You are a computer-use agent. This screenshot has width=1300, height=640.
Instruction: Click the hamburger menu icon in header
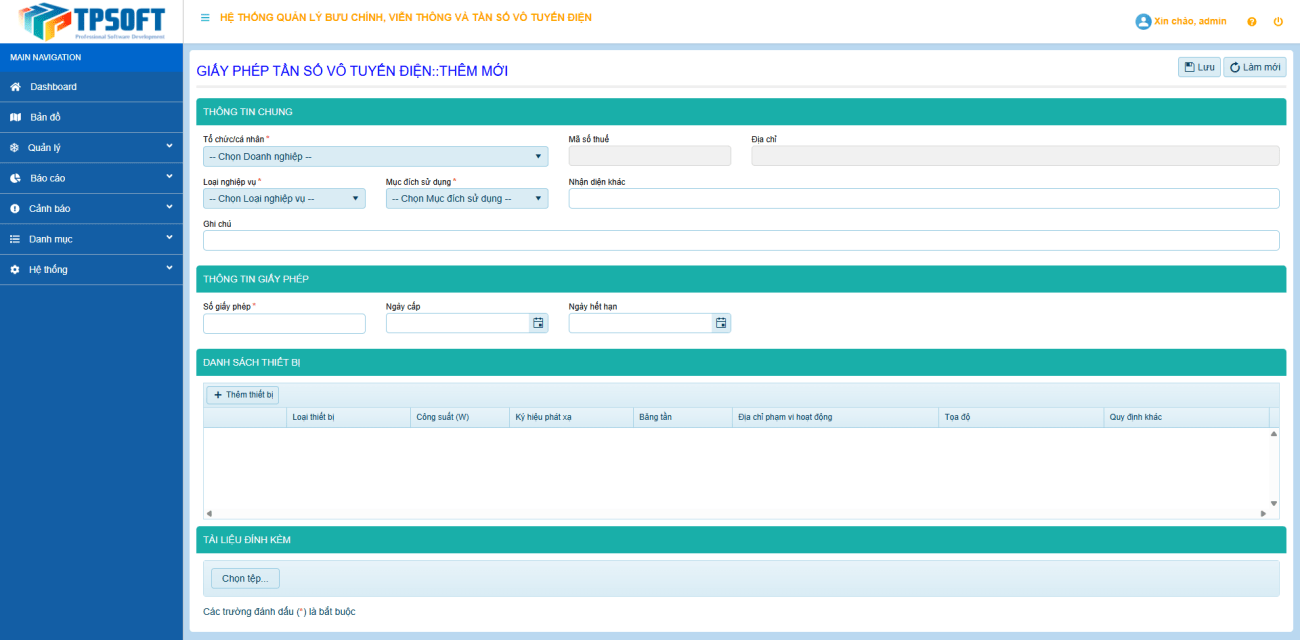coord(205,18)
